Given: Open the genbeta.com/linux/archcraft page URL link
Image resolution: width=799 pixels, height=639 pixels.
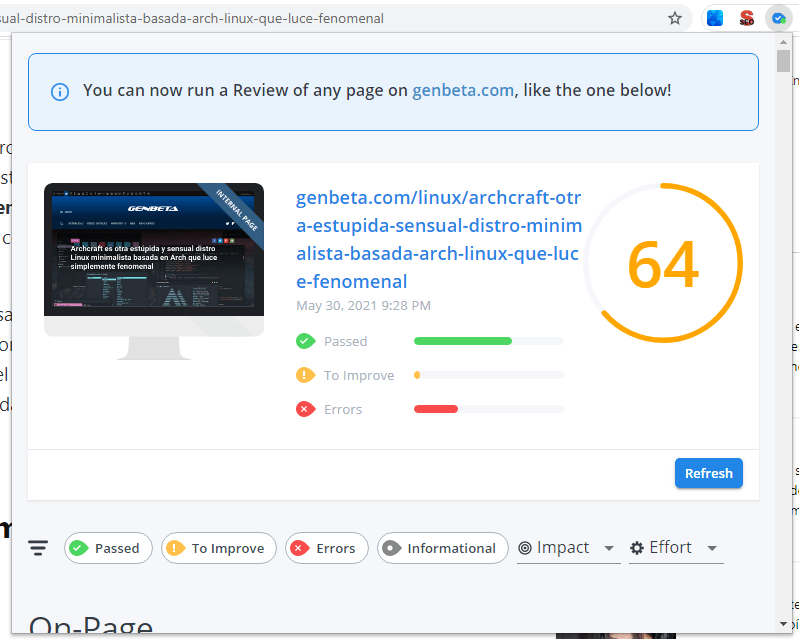Looking at the screenshot, I should coord(439,239).
